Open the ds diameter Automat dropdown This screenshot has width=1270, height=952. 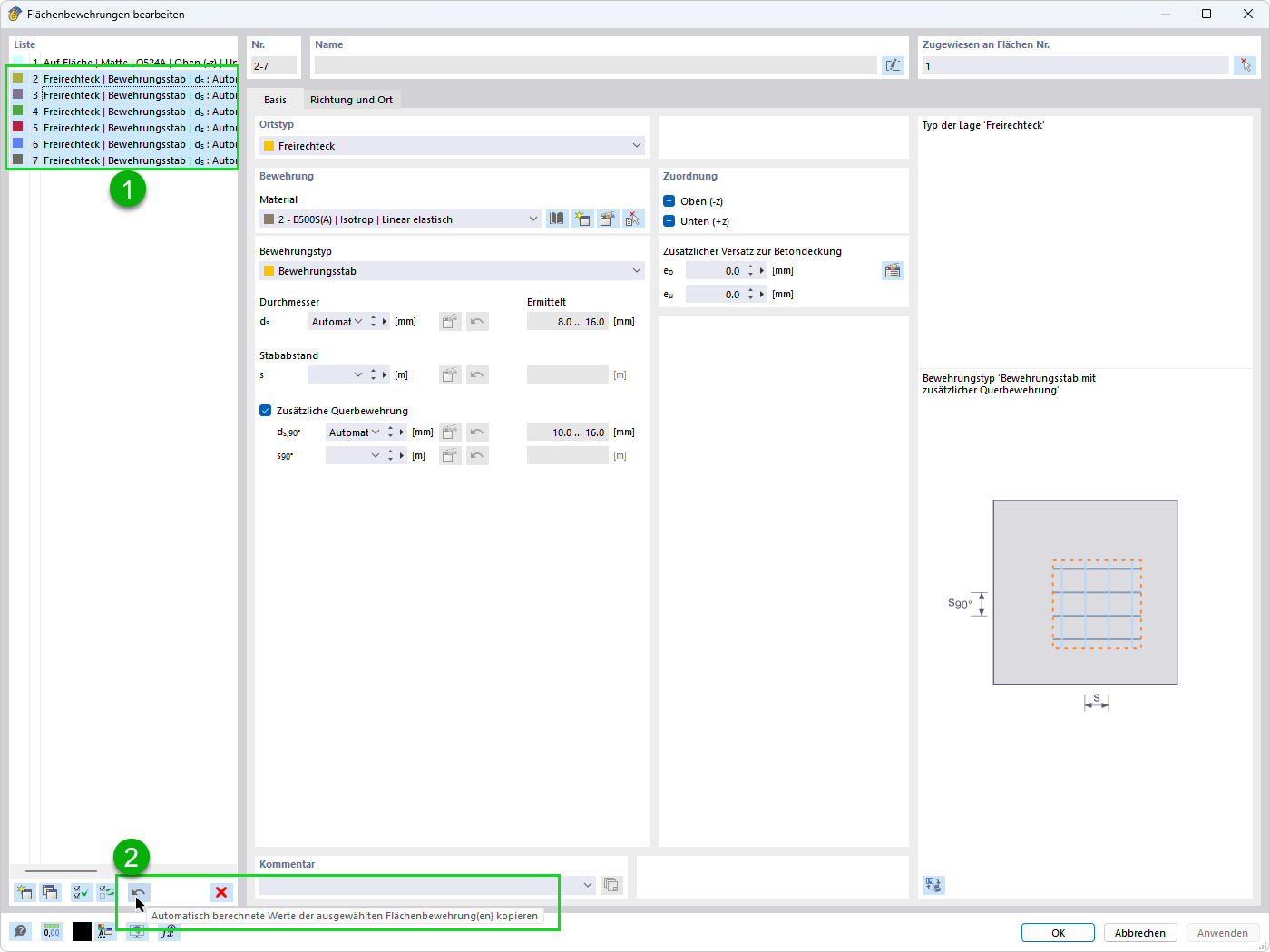coord(358,321)
